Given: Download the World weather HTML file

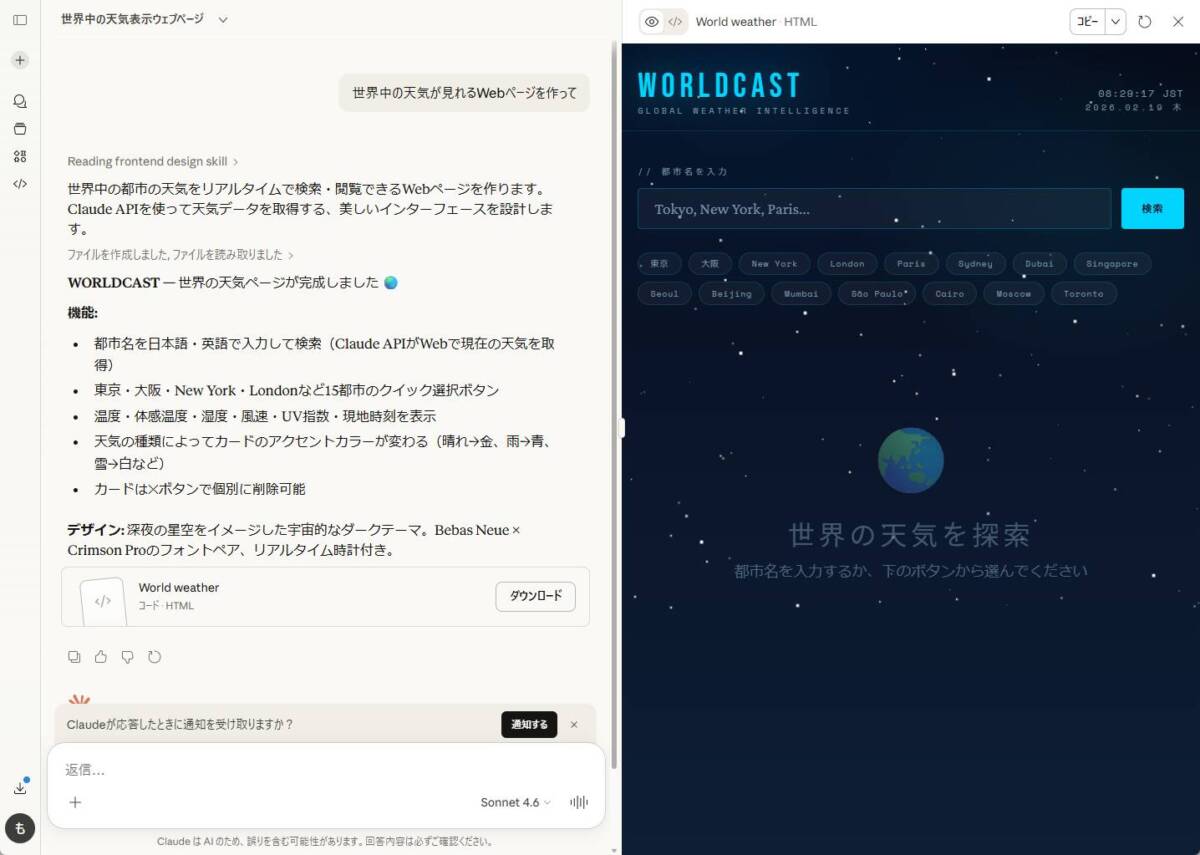Looking at the screenshot, I should (x=535, y=596).
